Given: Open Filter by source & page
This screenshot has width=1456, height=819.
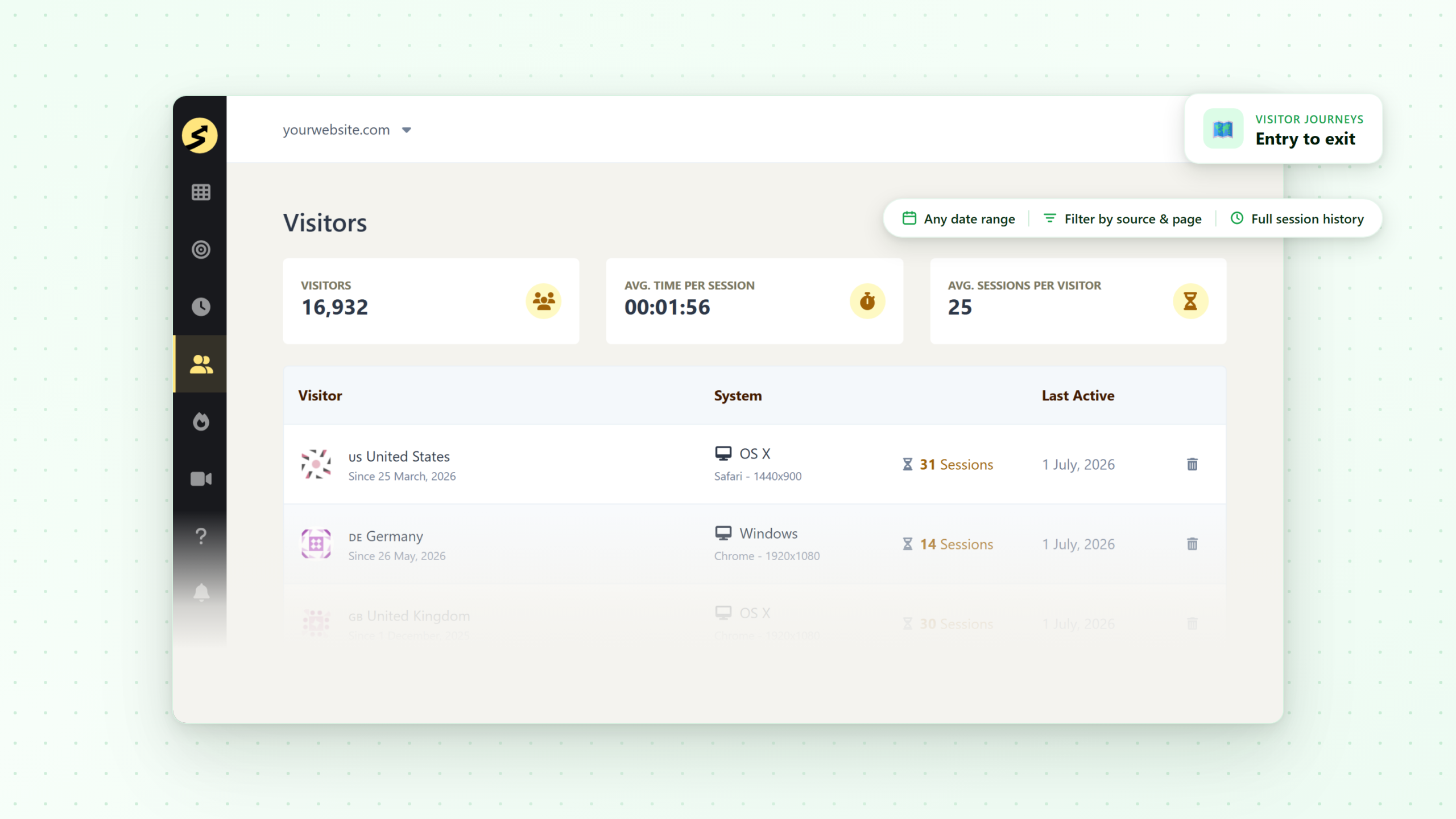Looking at the screenshot, I should click(1123, 219).
